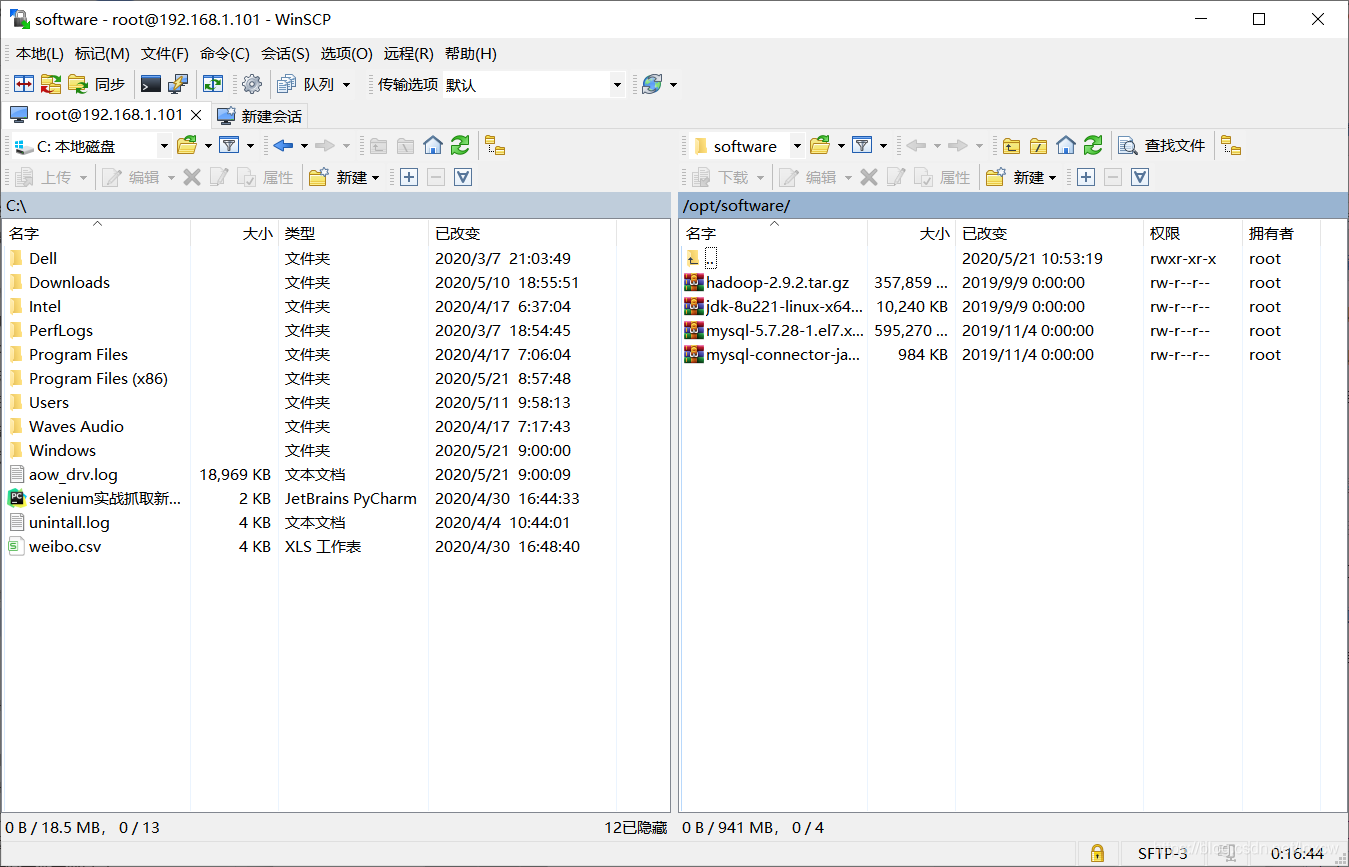Click the 查找文件 find files button
This screenshot has width=1349, height=867.
1162,146
